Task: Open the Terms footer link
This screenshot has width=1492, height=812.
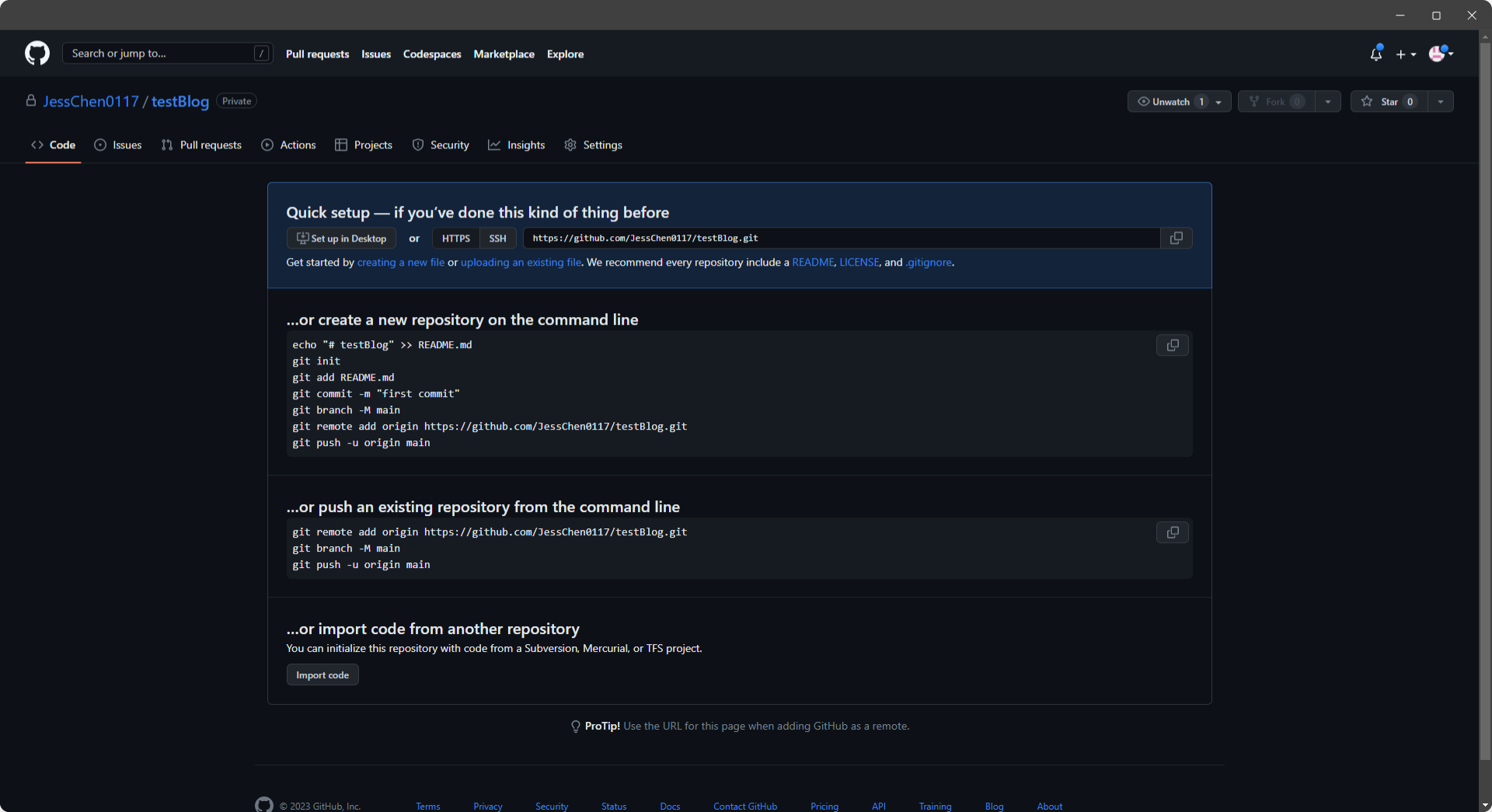Action: coord(428,807)
